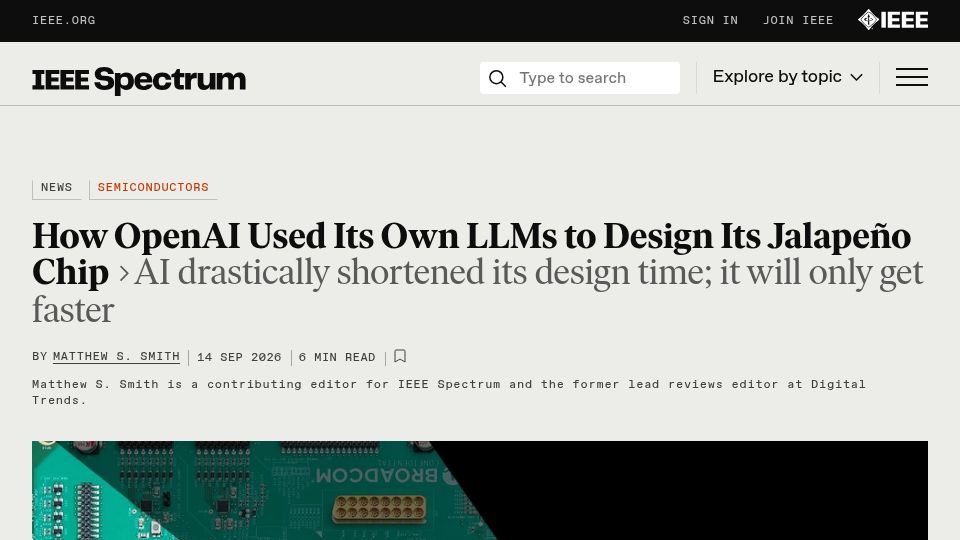This screenshot has height=540, width=960.
Task: Click the 6 MIN READ text
Action: 337,358
